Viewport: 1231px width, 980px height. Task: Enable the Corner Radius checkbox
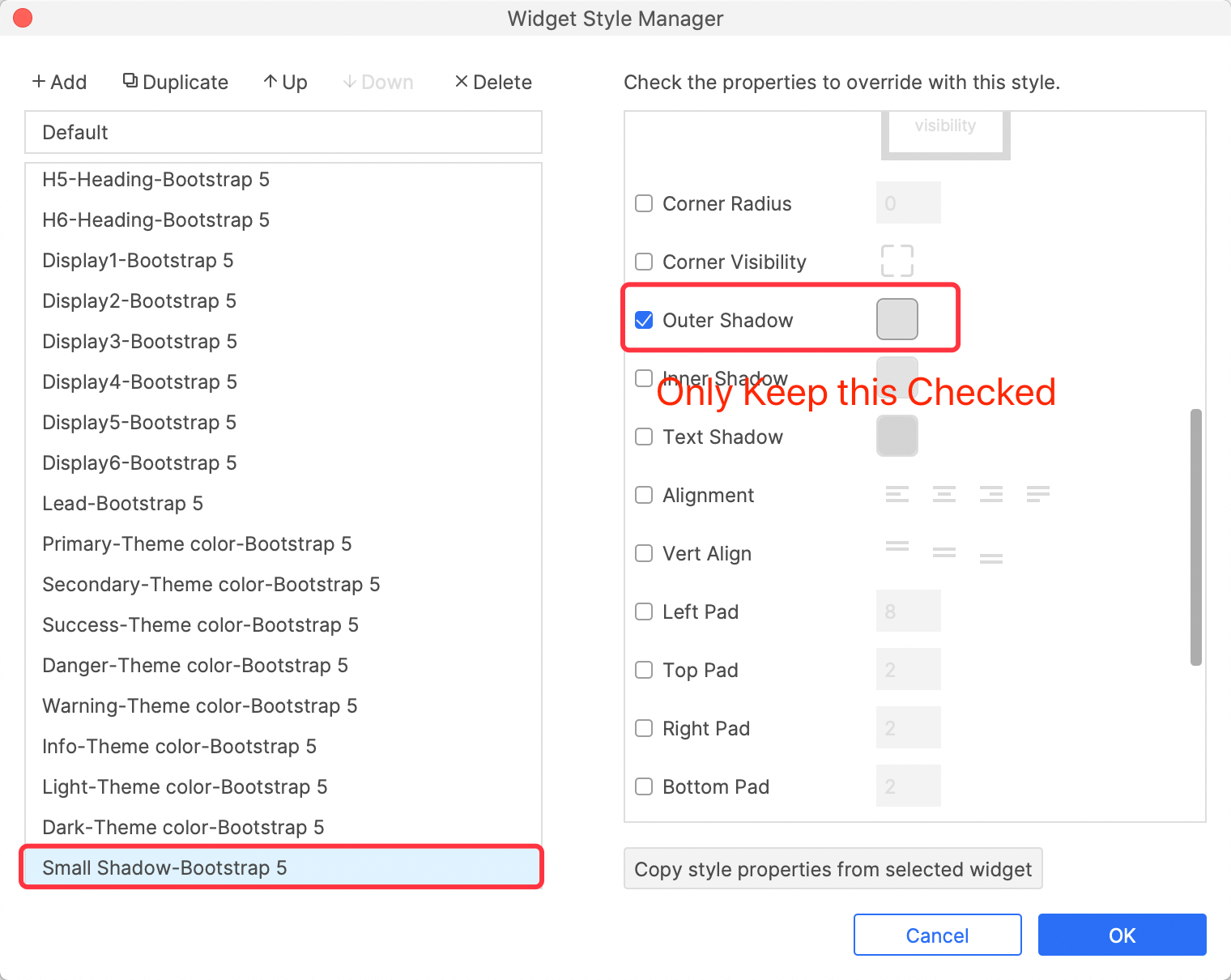pos(644,203)
